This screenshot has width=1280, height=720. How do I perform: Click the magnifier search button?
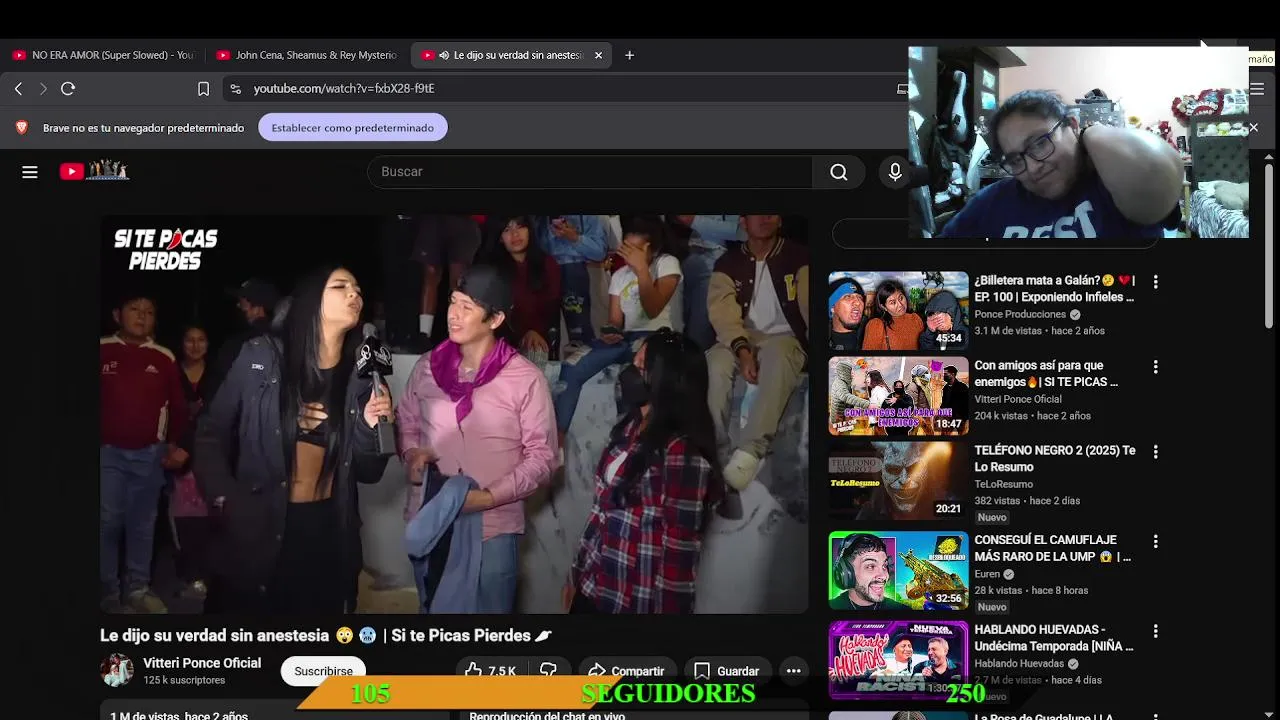(x=839, y=172)
